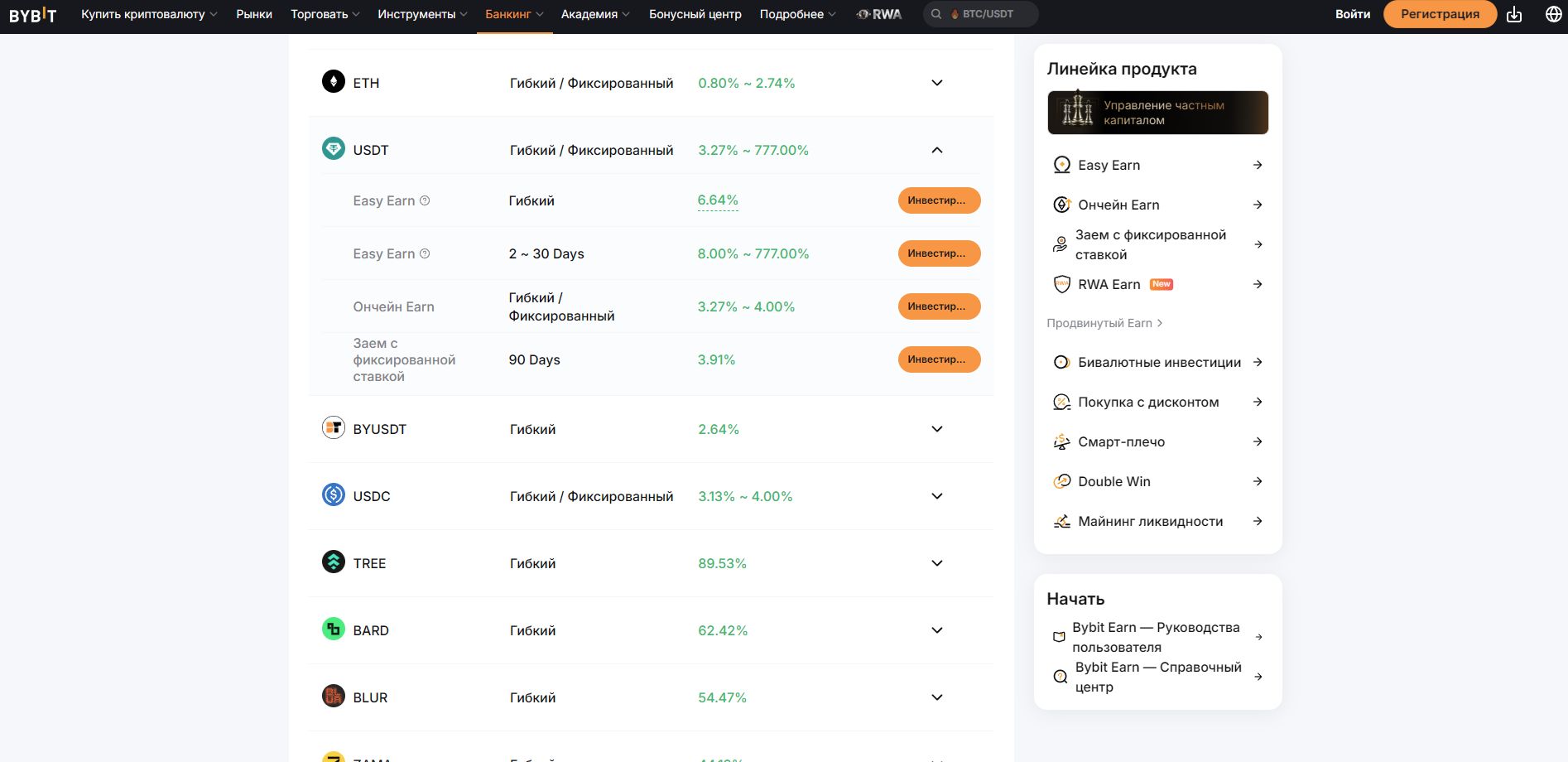
Task: Click the 6.64% APR value
Action: tap(718, 200)
